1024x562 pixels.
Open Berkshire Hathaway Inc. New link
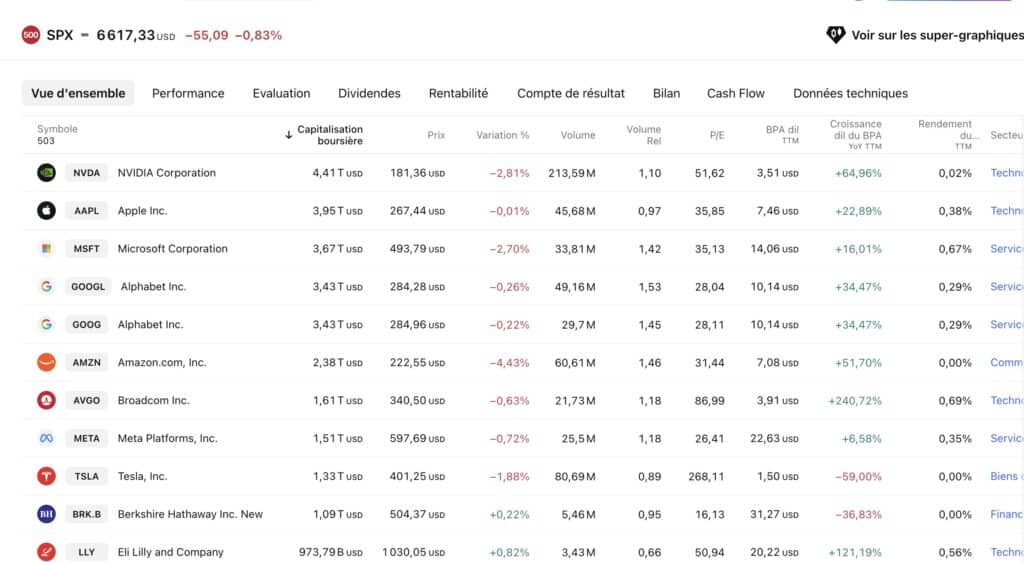[x=190, y=514]
